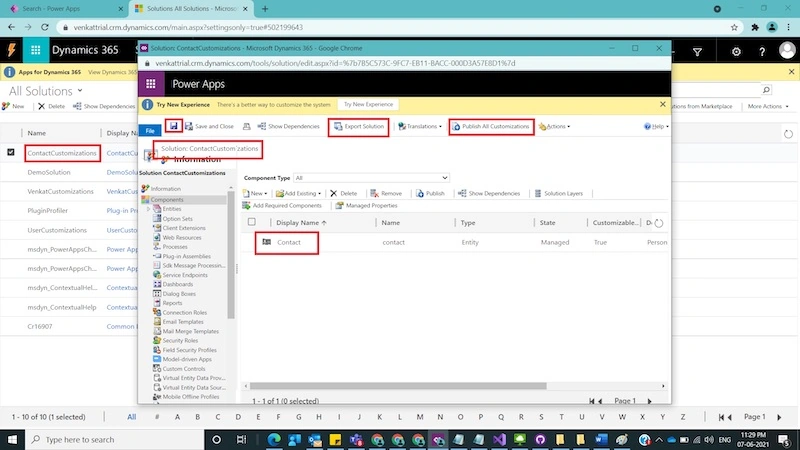The width and height of the screenshot is (800, 450).
Task: Open the New dropdown in component toolbar
Action: tap(255, 193)
